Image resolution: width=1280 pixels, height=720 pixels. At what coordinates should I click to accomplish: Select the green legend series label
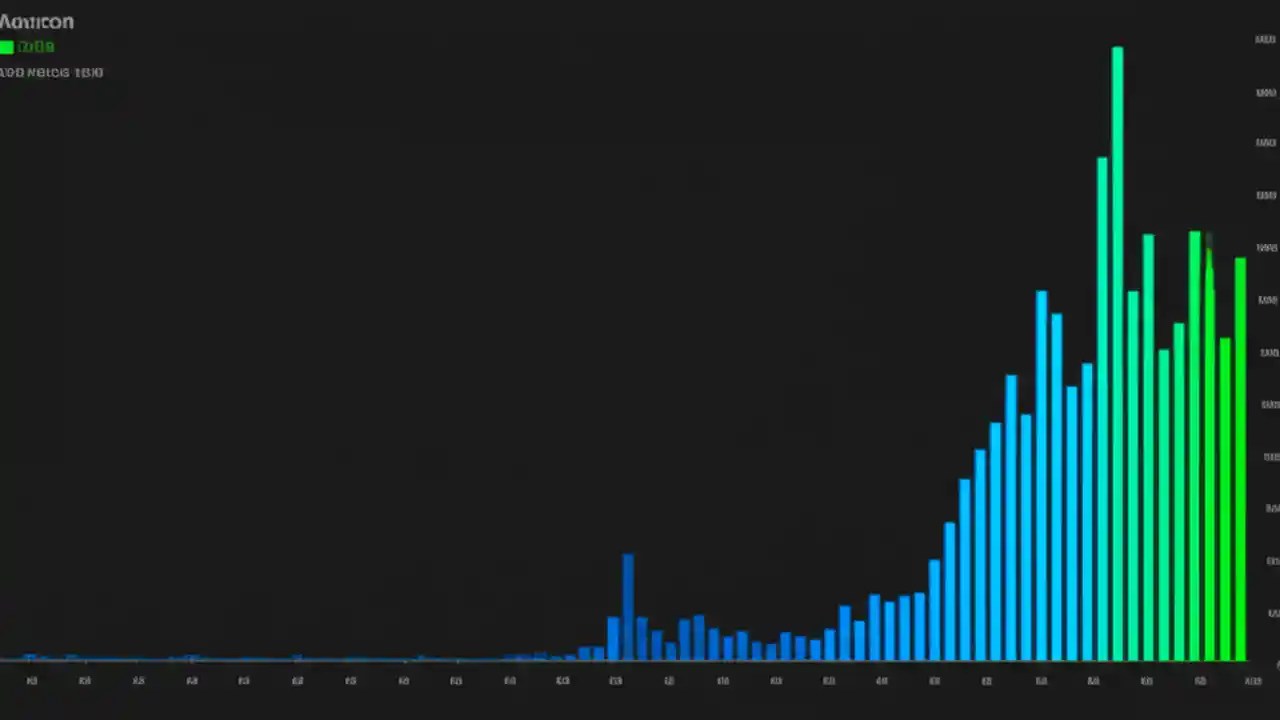[36, 46]
